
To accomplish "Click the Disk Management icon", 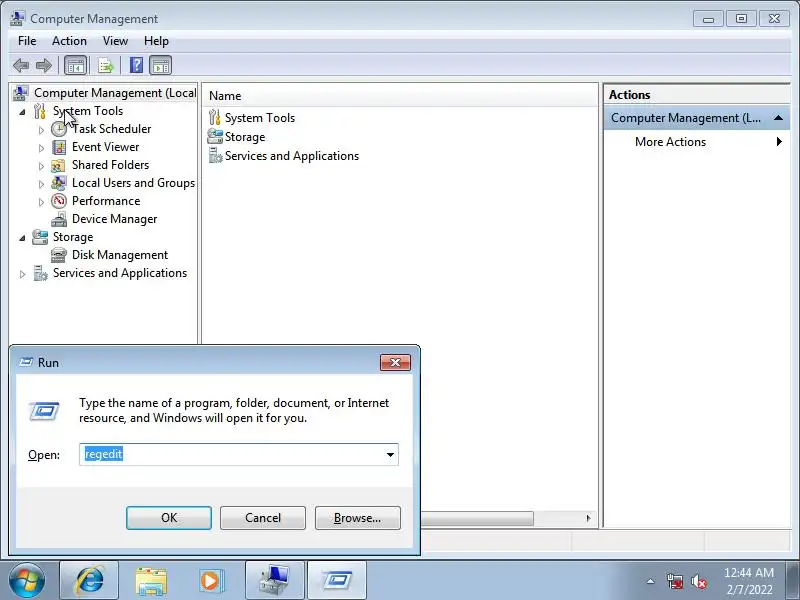I will pos(59,255).
